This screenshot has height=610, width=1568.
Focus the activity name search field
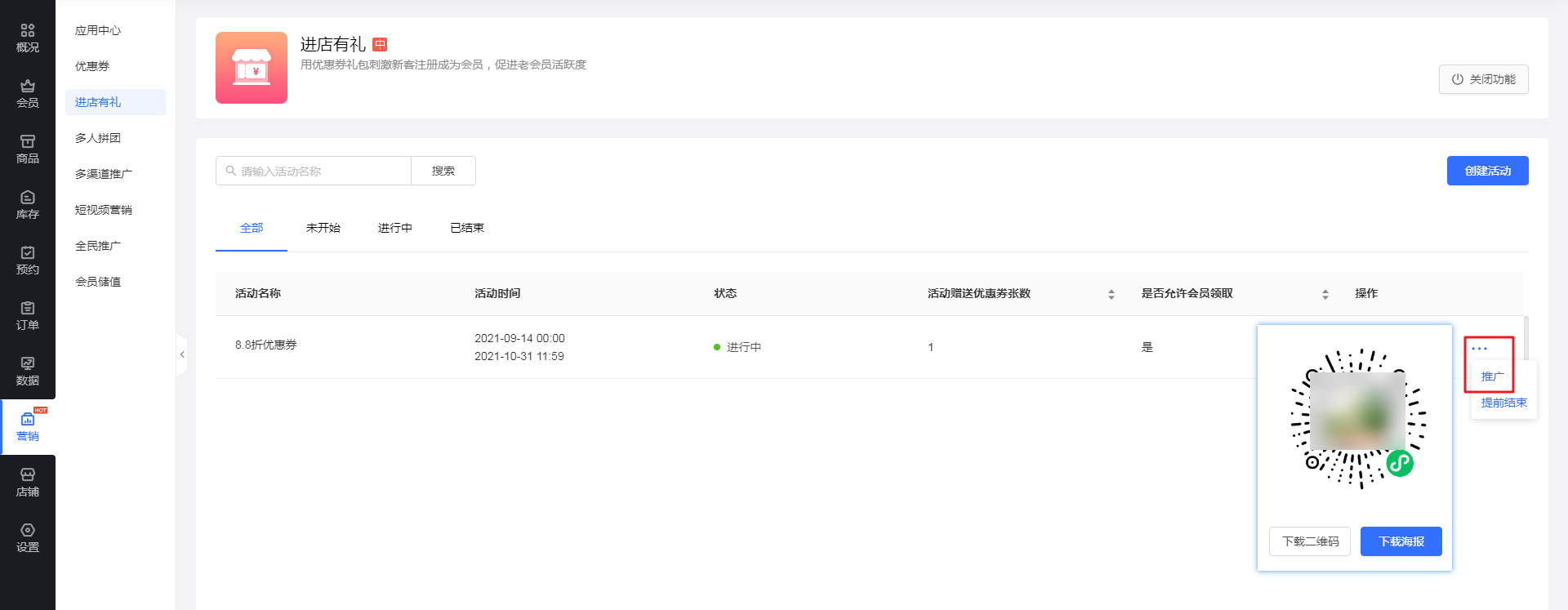[314, 171]
